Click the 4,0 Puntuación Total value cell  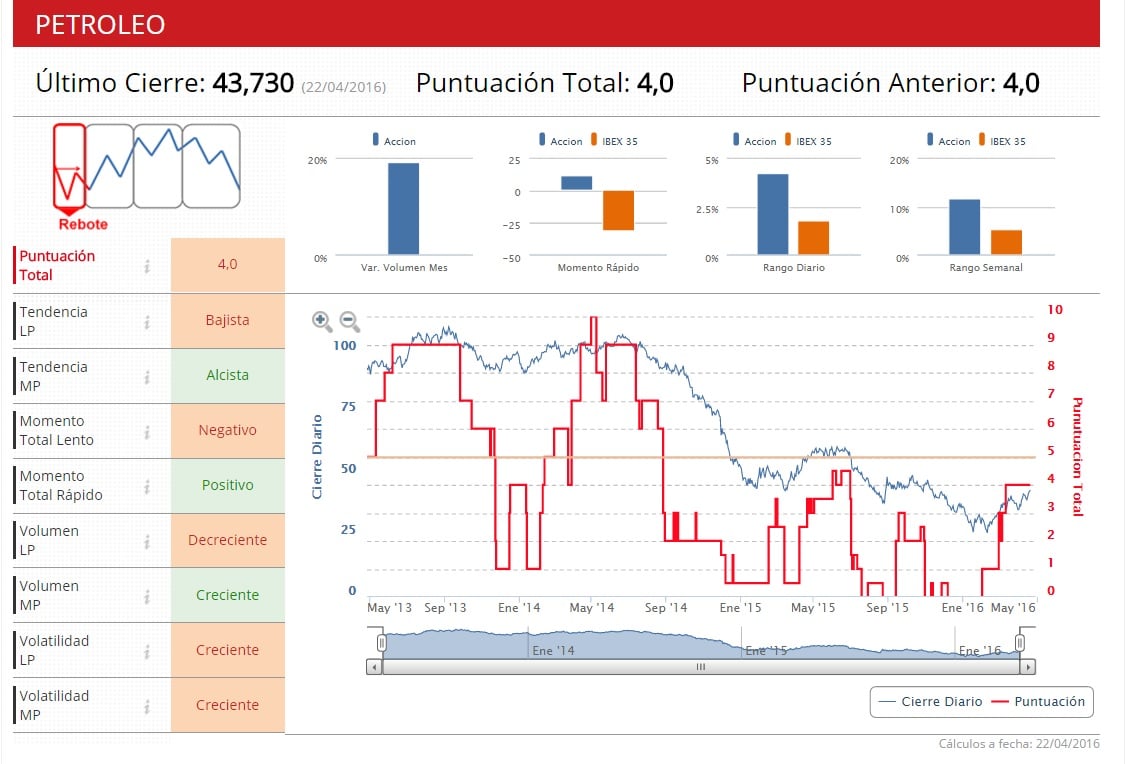click(228, 264)
